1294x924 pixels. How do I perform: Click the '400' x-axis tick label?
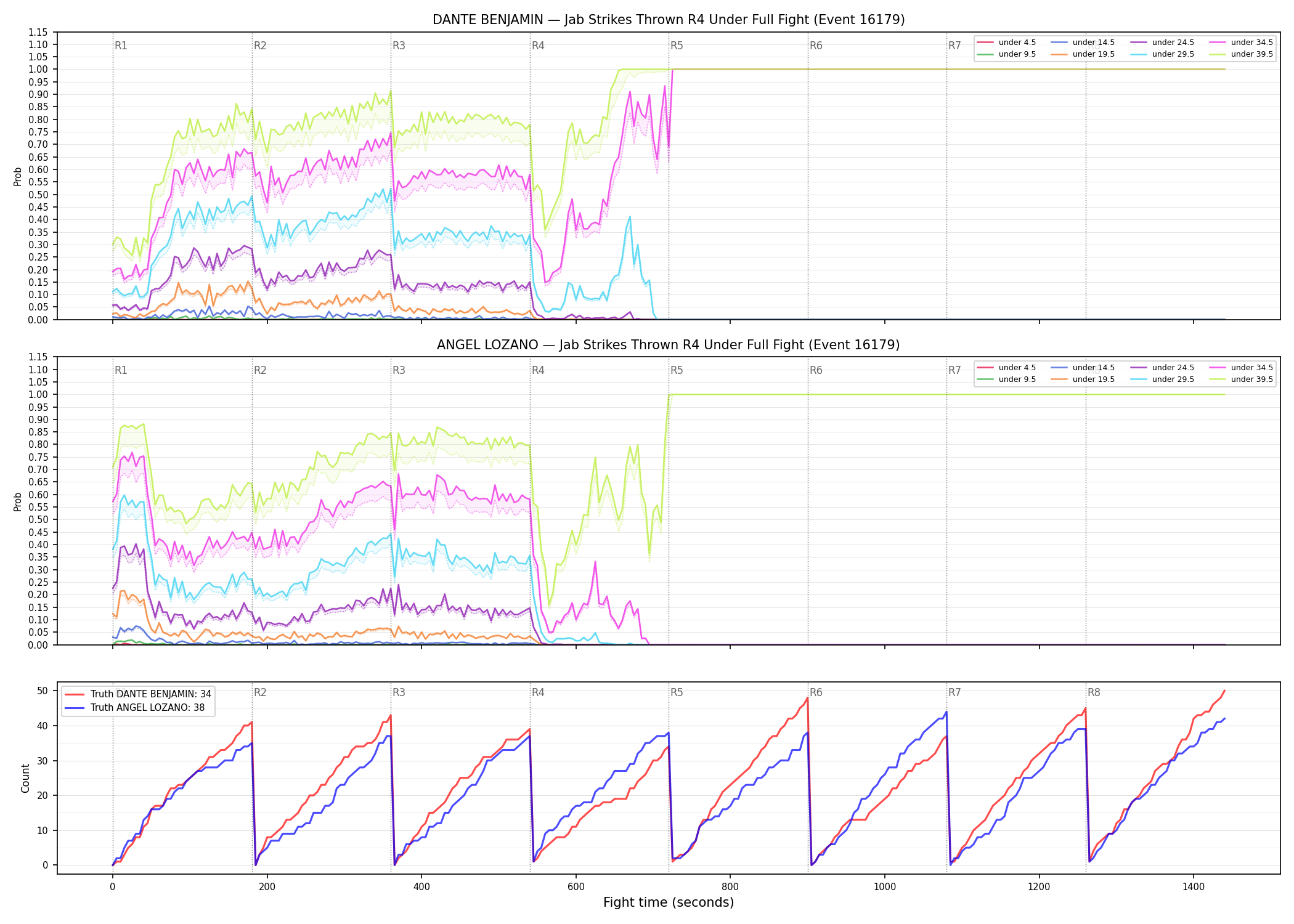[421, 887]
